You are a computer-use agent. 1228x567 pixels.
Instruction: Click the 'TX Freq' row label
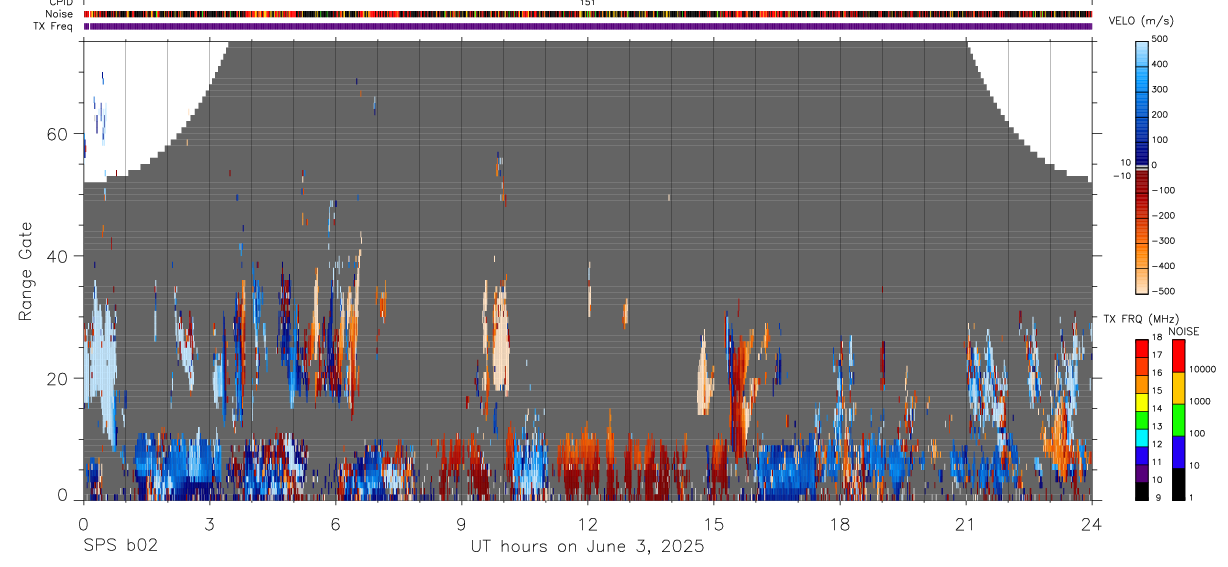(54, 26)
